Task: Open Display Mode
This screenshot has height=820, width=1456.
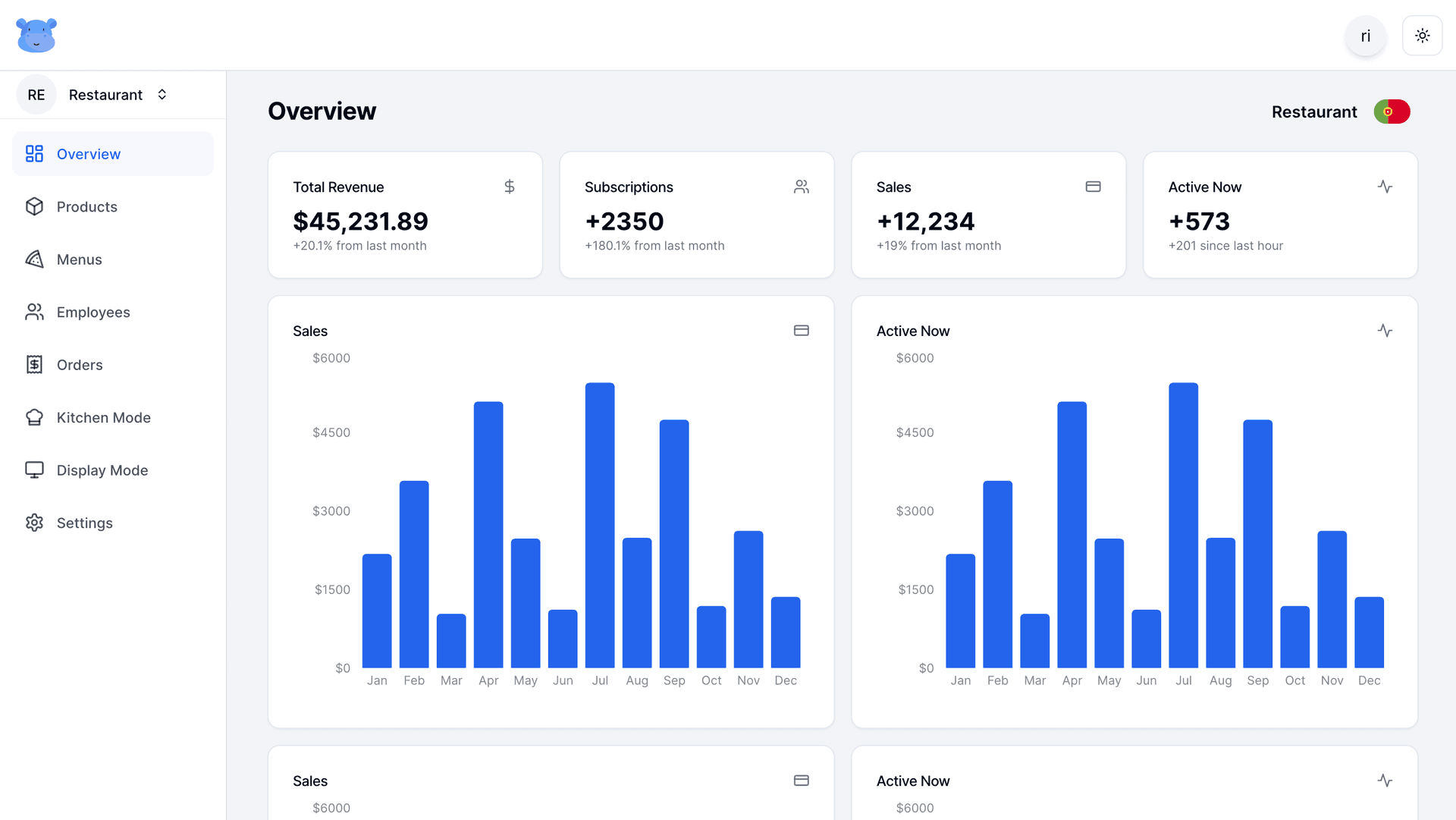Action: (113, 470)
